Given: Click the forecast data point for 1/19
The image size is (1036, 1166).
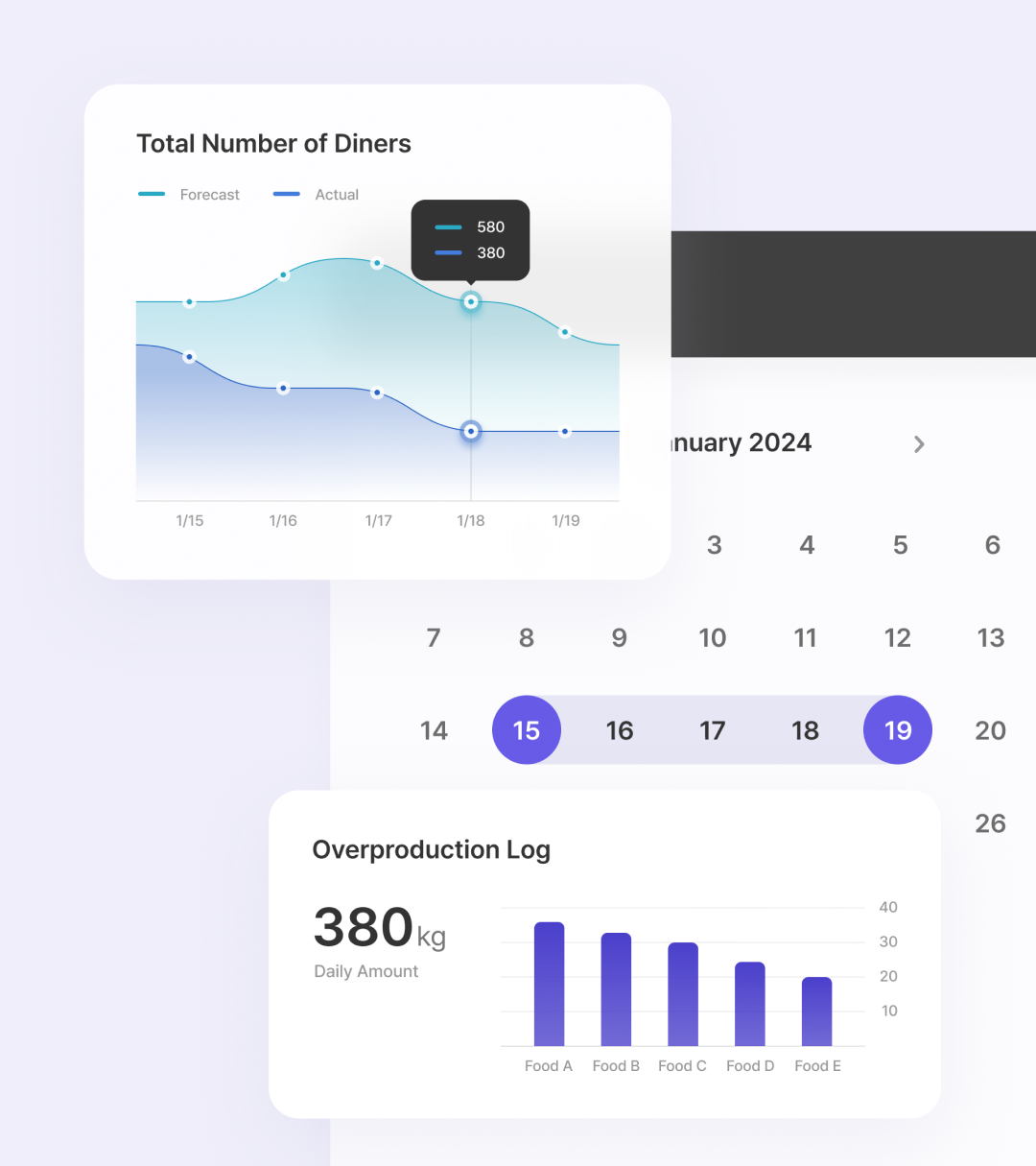Looking at the screenshot, I should point(565,332).
